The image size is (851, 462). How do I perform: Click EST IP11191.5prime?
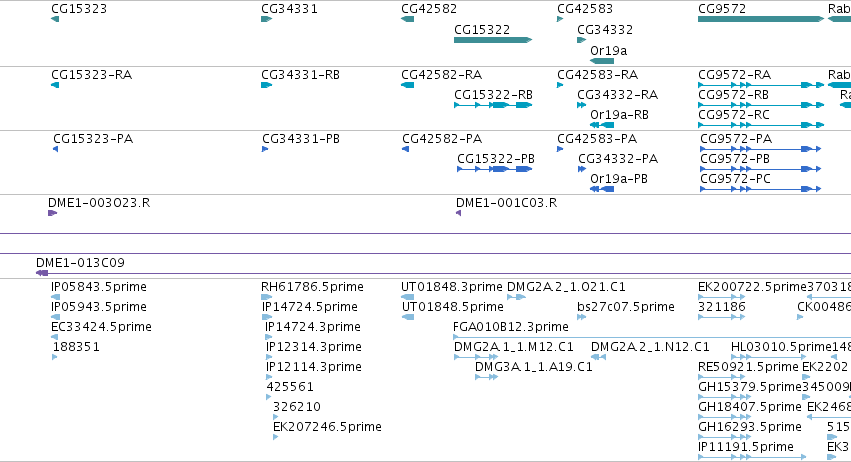click(x=746, y=447)
